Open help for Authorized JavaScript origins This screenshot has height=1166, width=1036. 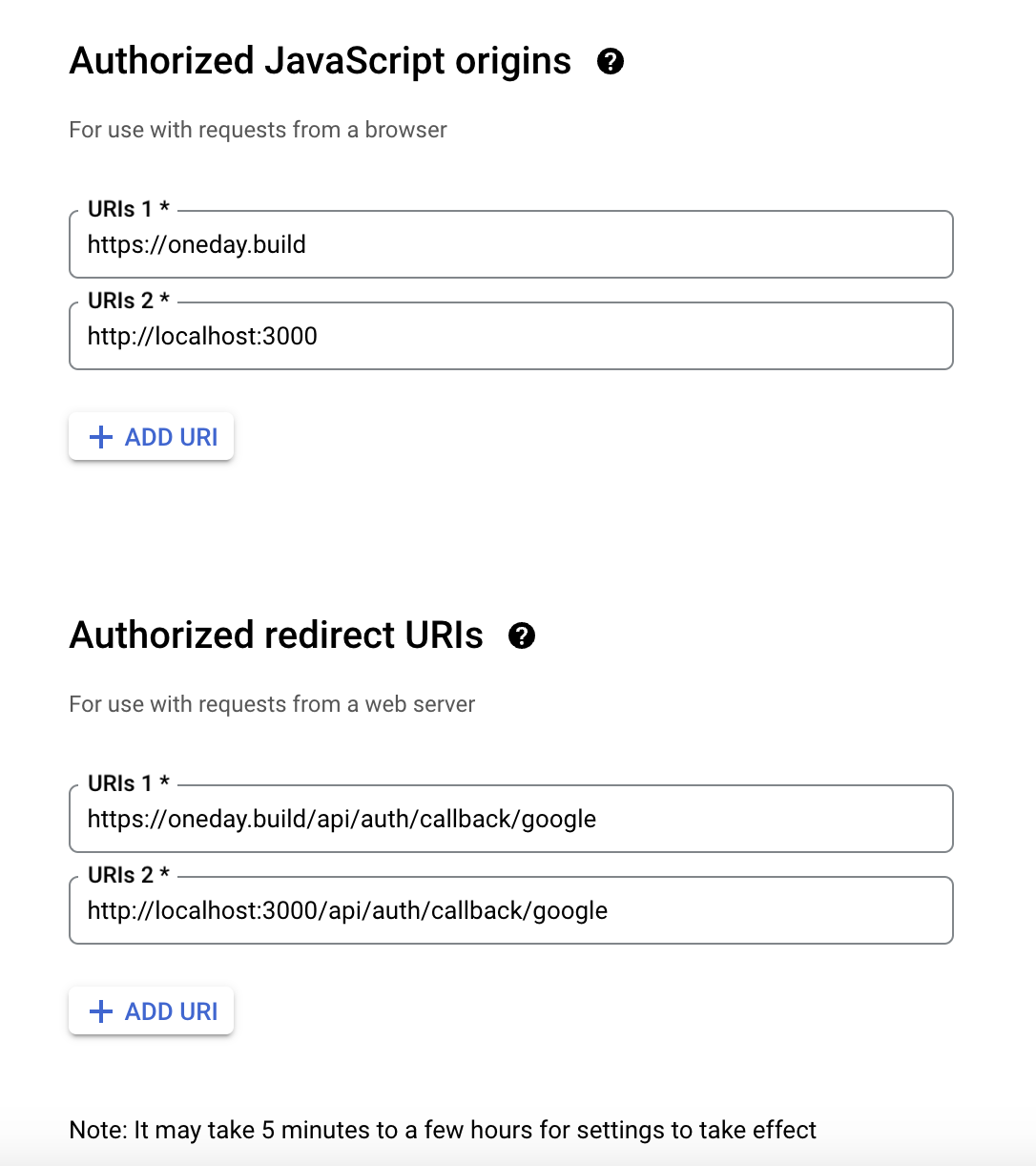click(611, 62)
